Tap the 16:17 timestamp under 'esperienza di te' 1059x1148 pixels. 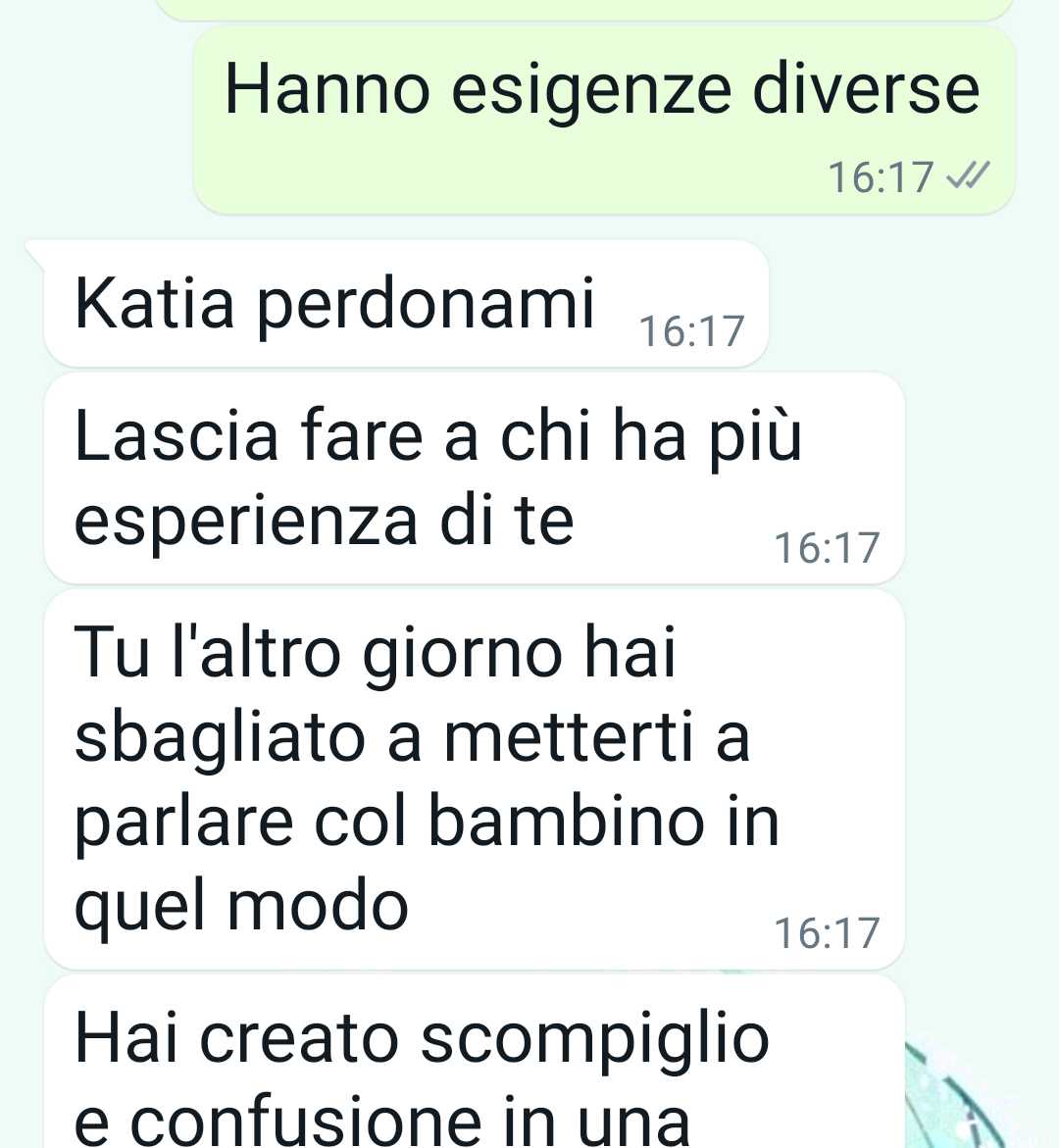click(x=826, y=548)
